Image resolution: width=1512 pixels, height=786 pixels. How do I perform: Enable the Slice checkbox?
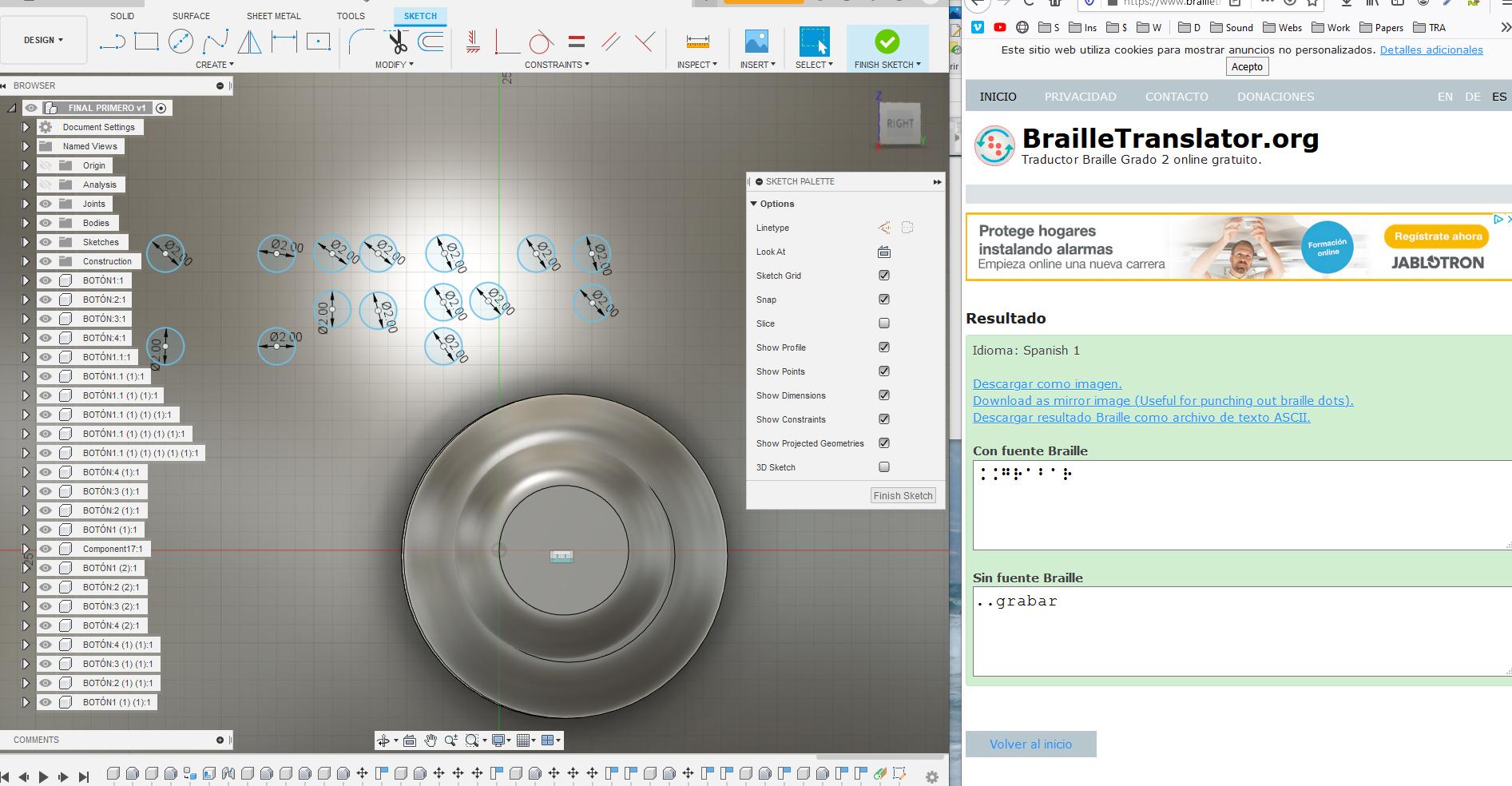tap(884, 324)
